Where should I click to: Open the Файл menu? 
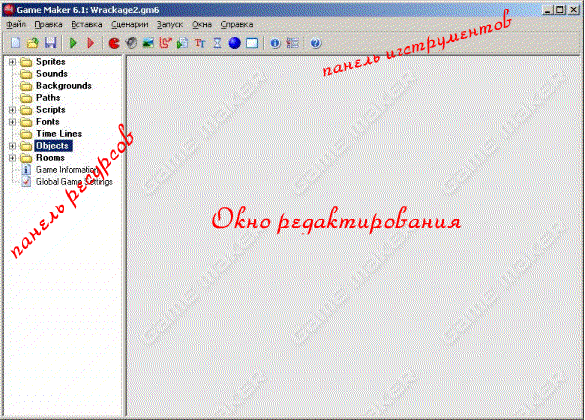point(16,25)
